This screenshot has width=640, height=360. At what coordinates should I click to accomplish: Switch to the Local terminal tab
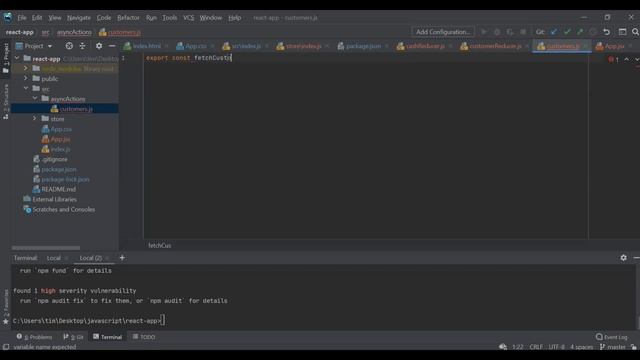pyautogui.click(x=53, y=258)
